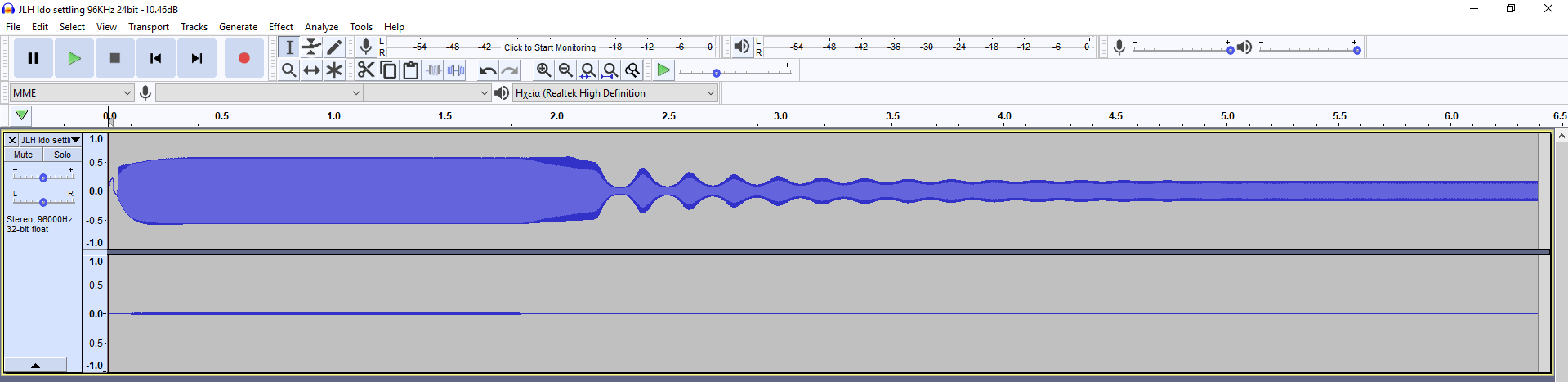Pause playback with the Pause button
The width and height of the screenshot is (1568, 382).
click(34, 58)
